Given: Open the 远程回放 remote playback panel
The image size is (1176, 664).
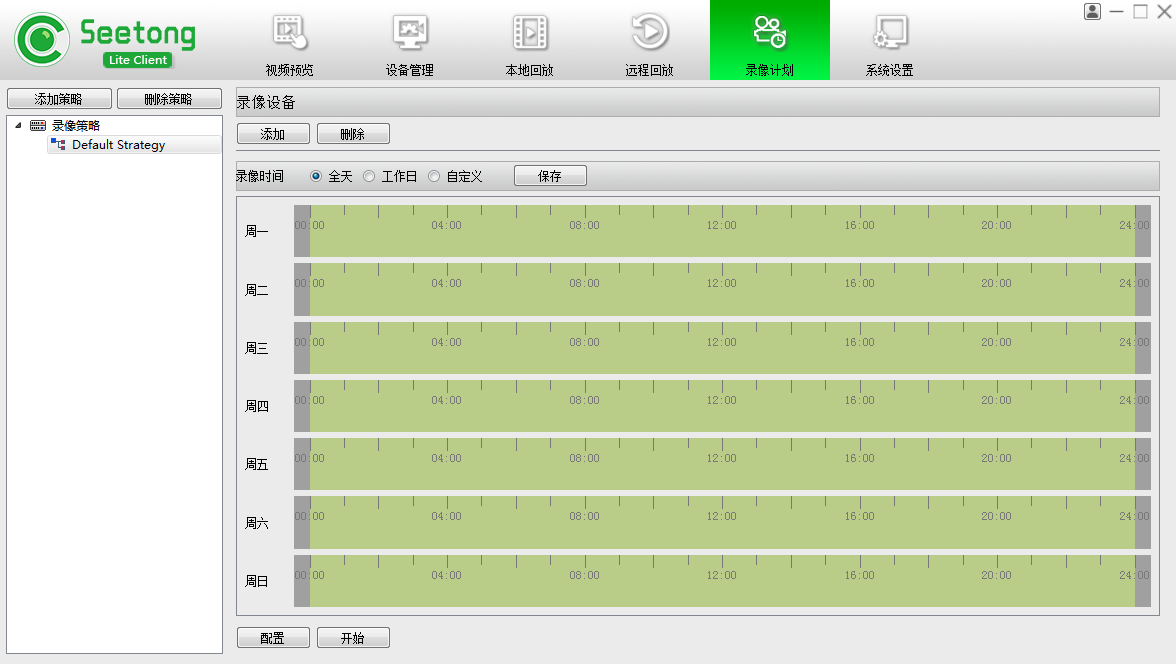Looking at the screenshot, I should pyautogui.click(x=649, y=41).
